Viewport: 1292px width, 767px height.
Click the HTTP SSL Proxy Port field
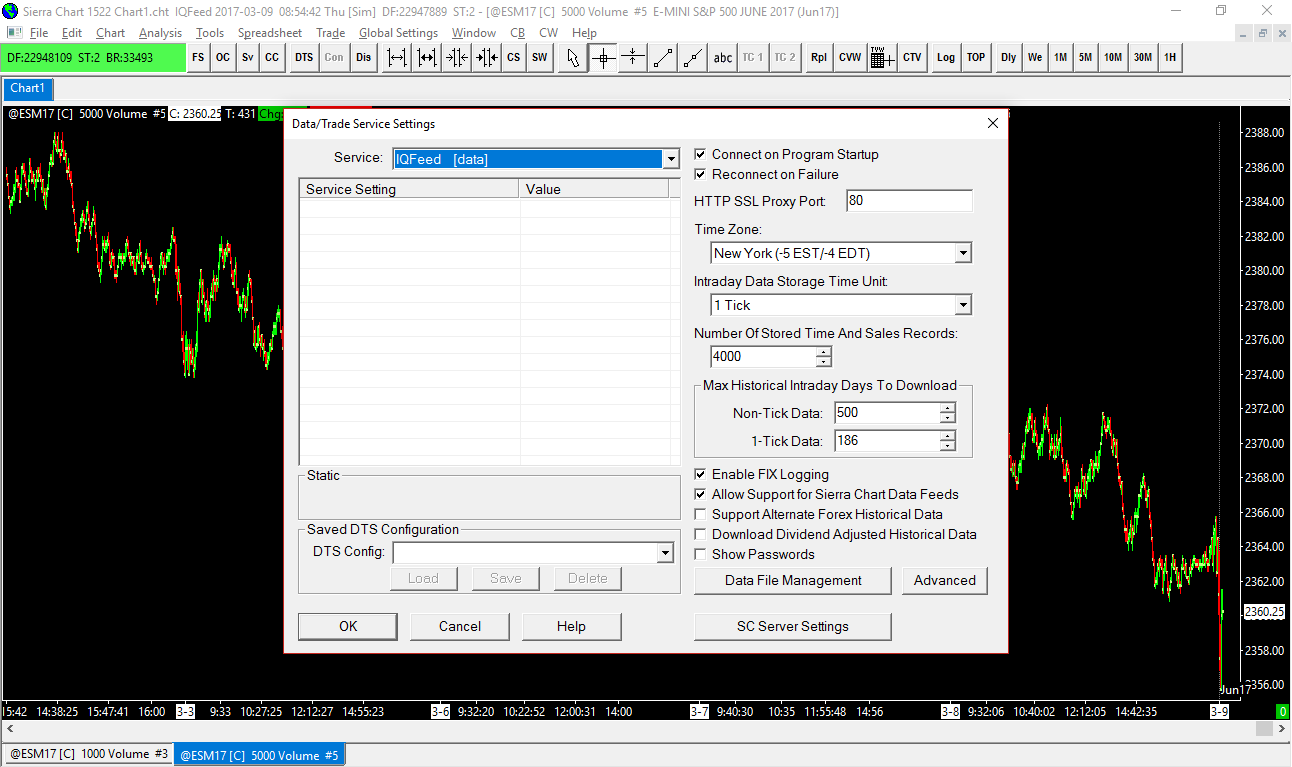909,201
